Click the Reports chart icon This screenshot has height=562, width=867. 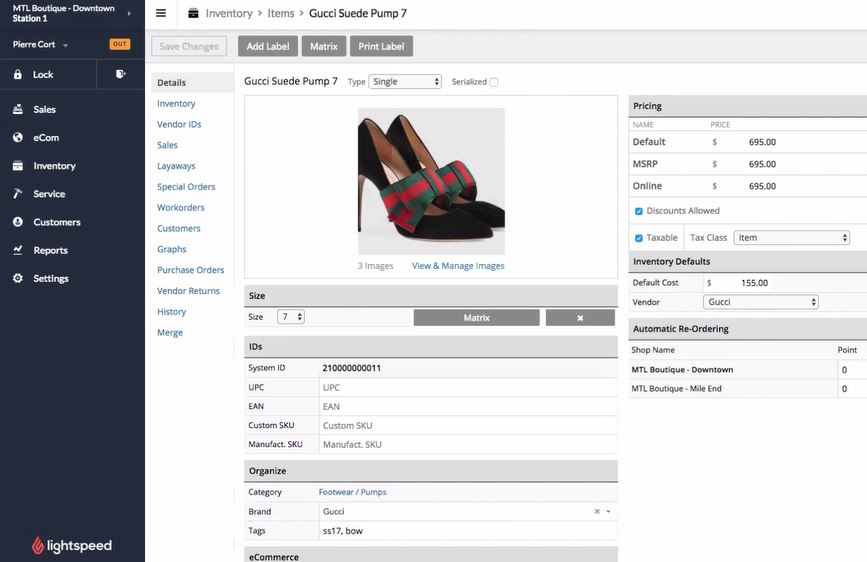pos(18,250)
